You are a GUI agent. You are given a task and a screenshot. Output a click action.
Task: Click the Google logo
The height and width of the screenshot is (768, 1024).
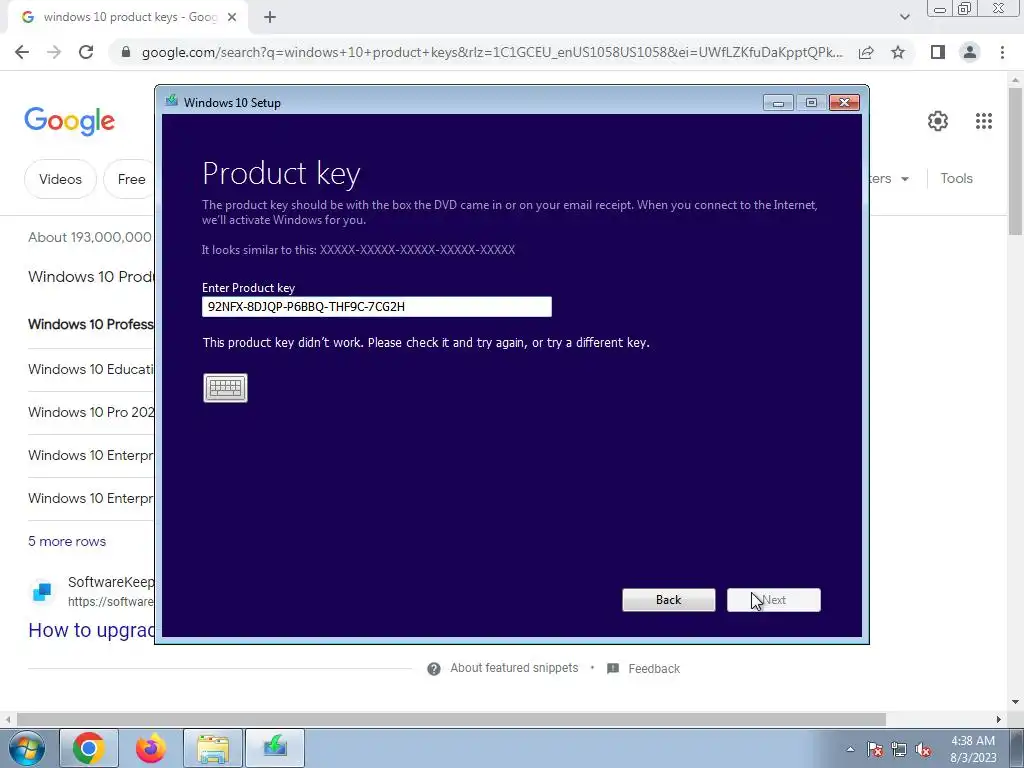click(69, 121)
